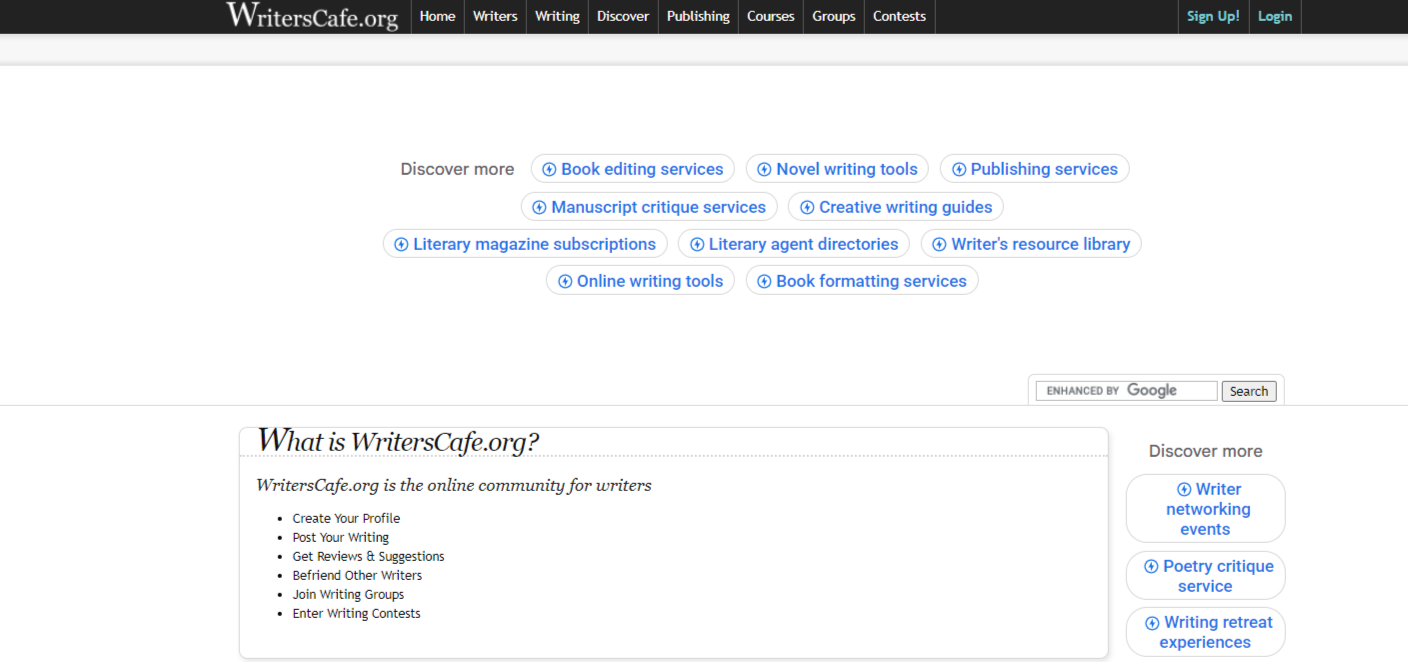Click the 'online community for writers' tagline
Viewport: 1408px width, 662px height.
coord(454,485)
